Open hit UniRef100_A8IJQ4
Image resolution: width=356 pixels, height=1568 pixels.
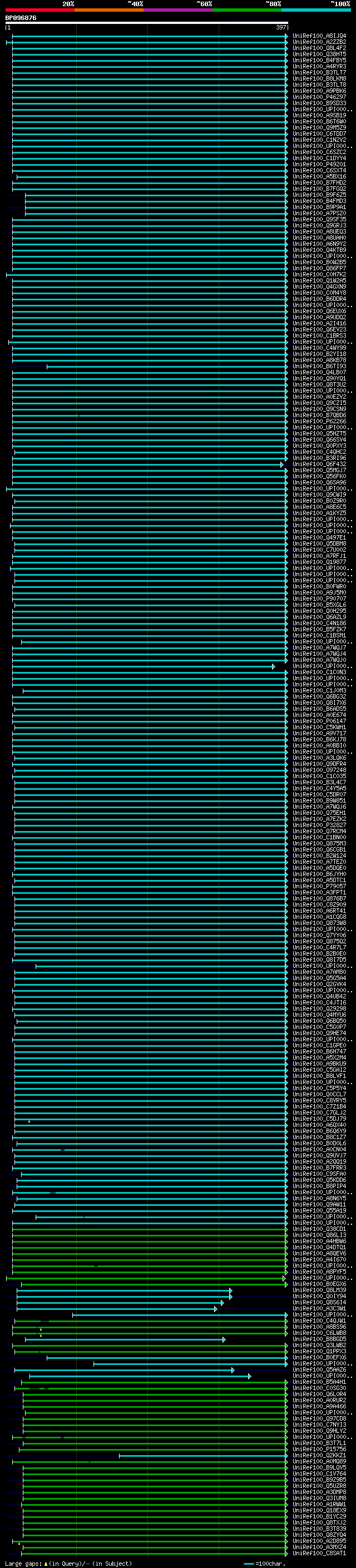pyautogui.click(x=319, y=36)
